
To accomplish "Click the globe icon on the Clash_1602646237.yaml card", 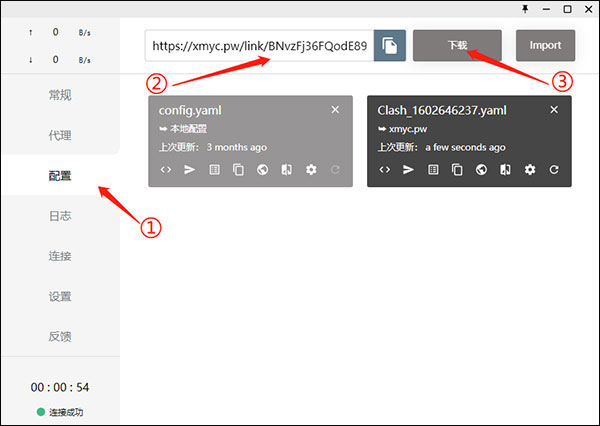I will pyautogui.click(x=481, y=170).
